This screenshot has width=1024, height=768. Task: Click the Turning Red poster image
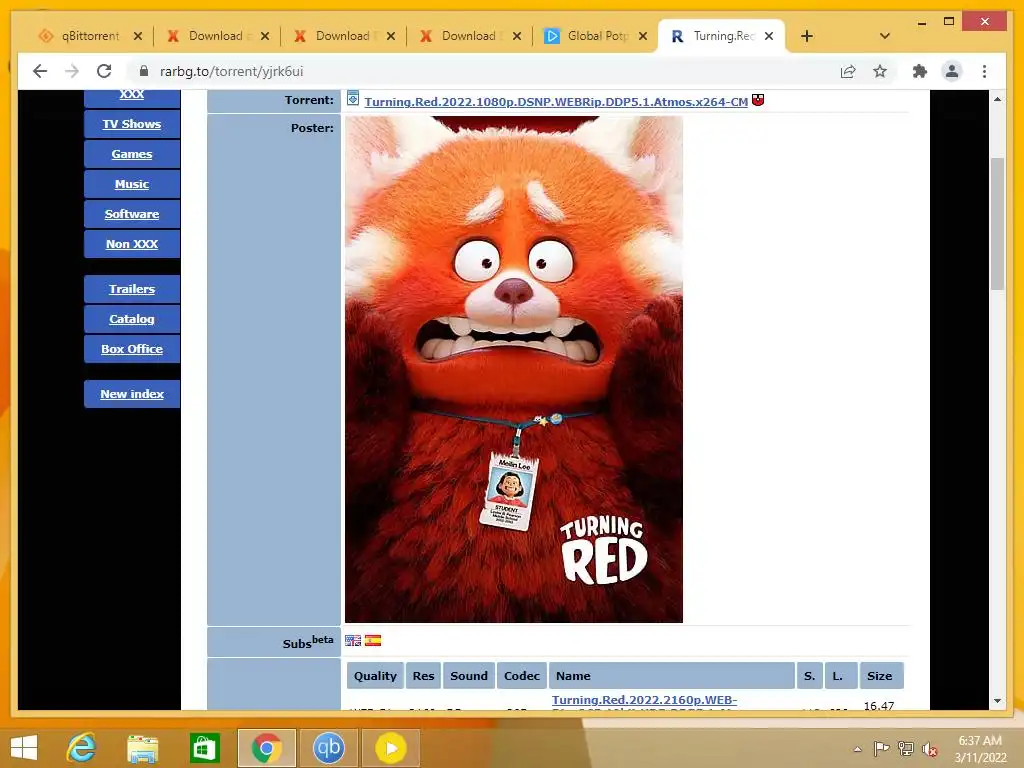[514, 369]
